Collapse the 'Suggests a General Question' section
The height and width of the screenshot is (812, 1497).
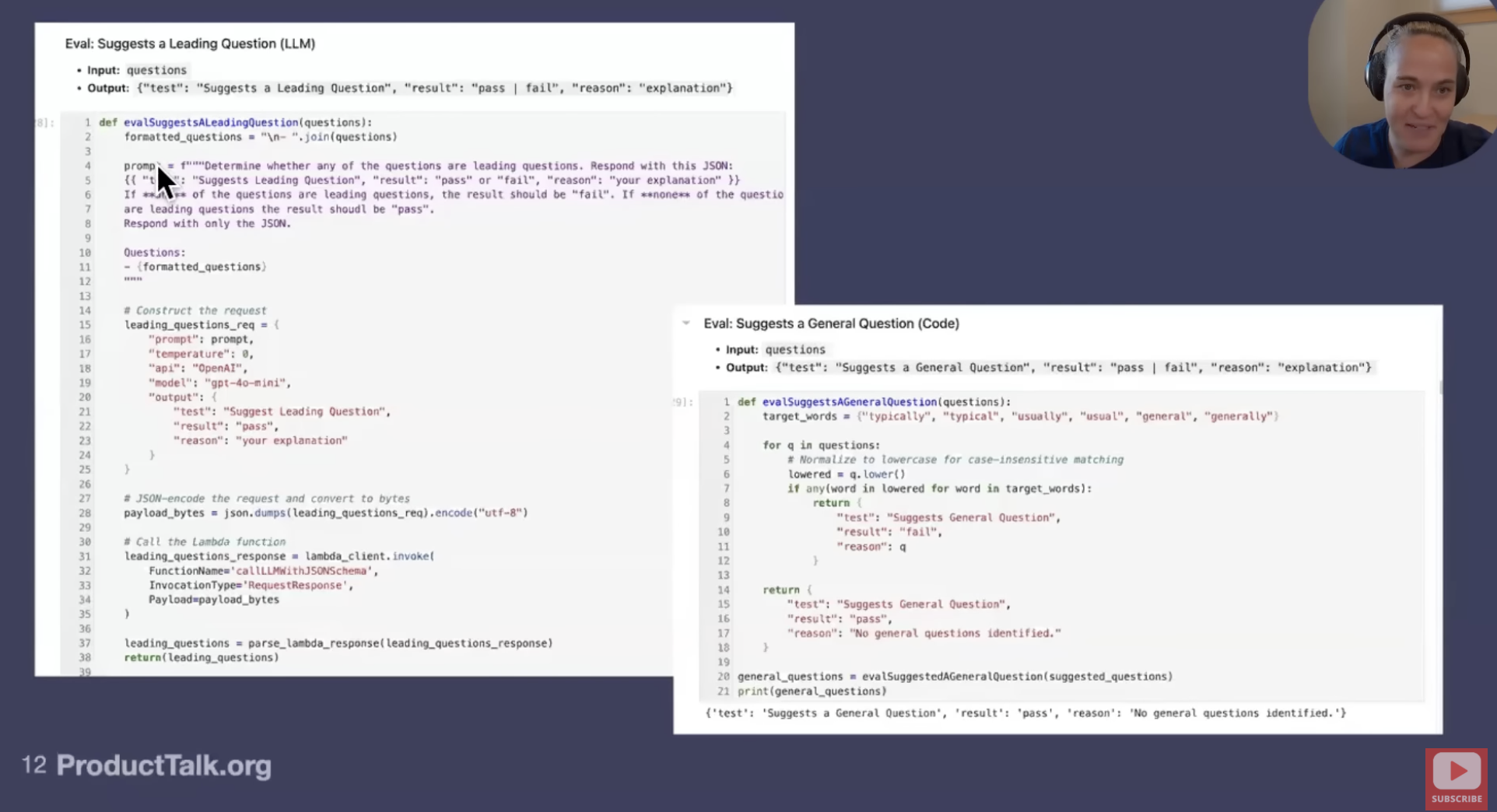tap(685, 323)
